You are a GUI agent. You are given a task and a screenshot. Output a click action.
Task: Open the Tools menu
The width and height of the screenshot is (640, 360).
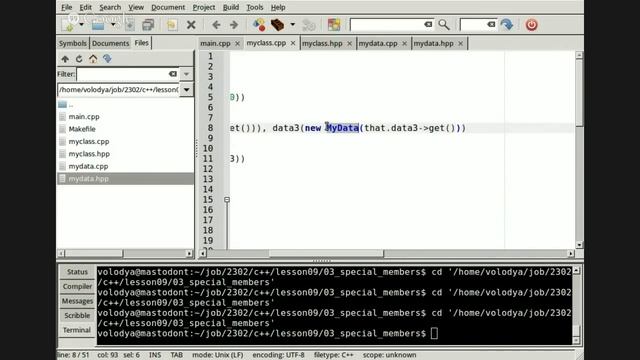(255, 7)
